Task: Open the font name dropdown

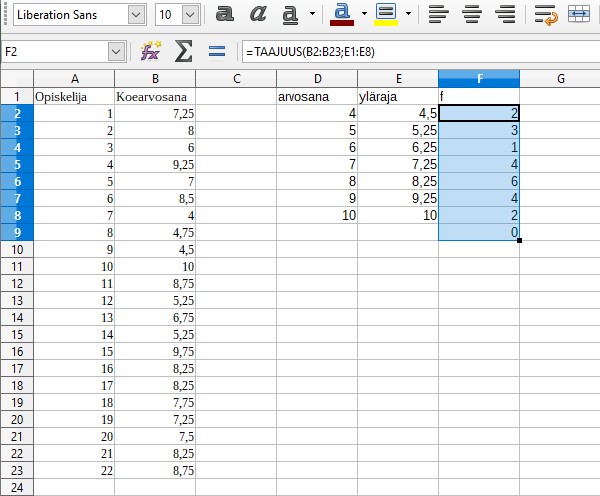Action: [x=135, y=15]
